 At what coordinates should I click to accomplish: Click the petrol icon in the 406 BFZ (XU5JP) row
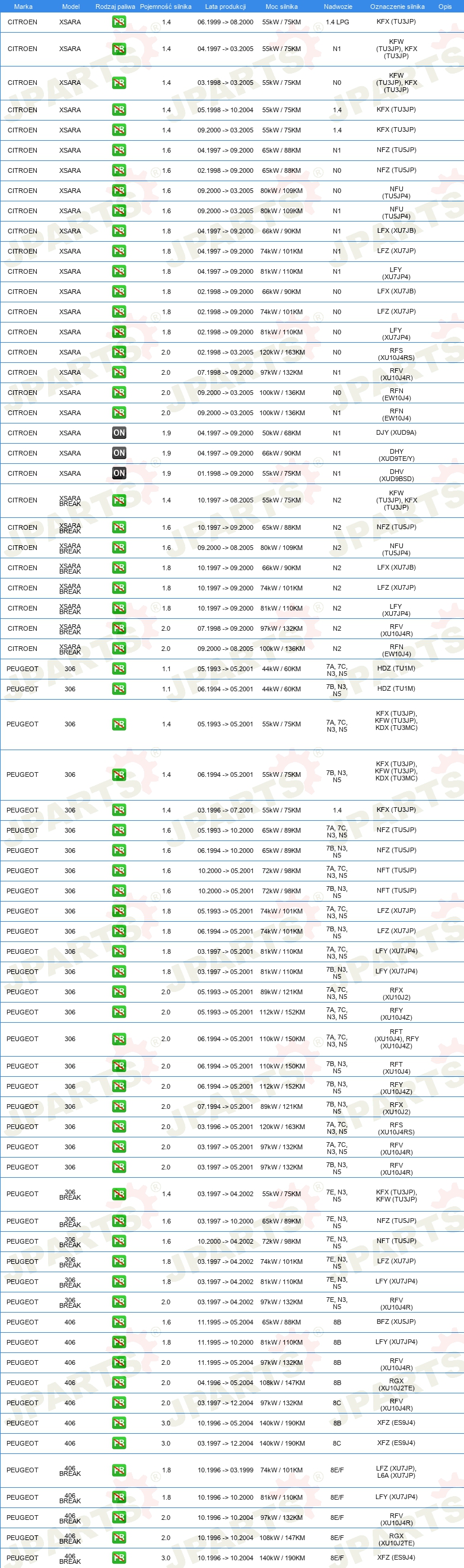(119, 1322)
